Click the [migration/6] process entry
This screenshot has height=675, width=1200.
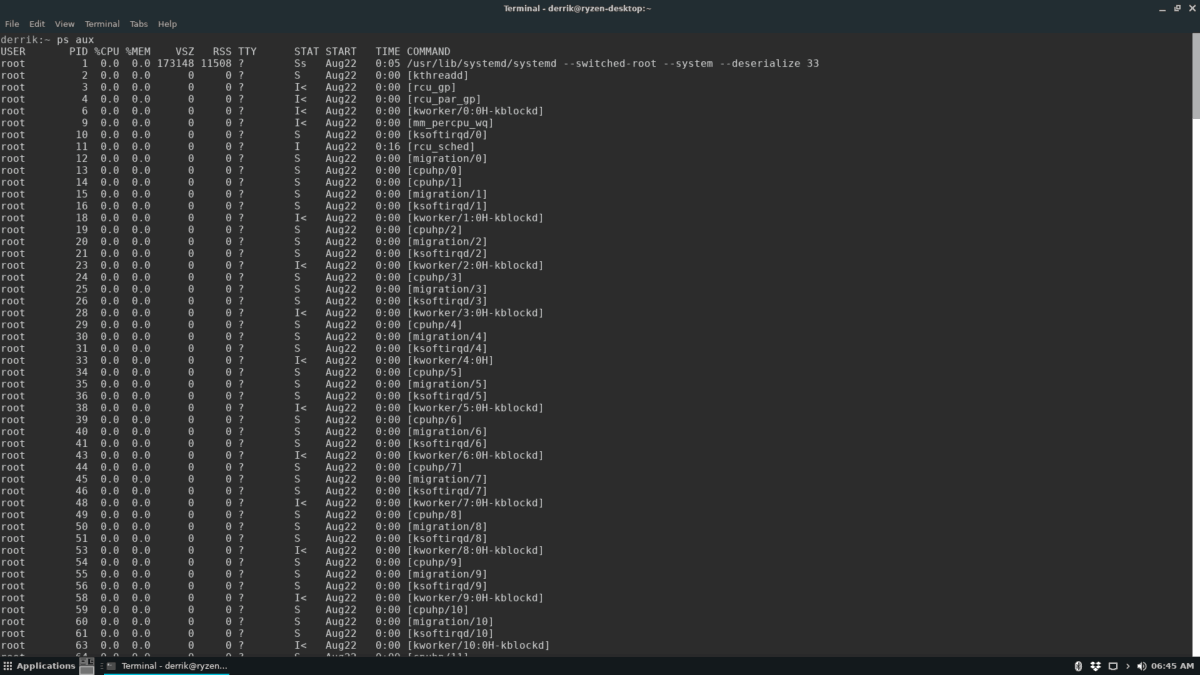pyautogui.click(x=447, y=432)
